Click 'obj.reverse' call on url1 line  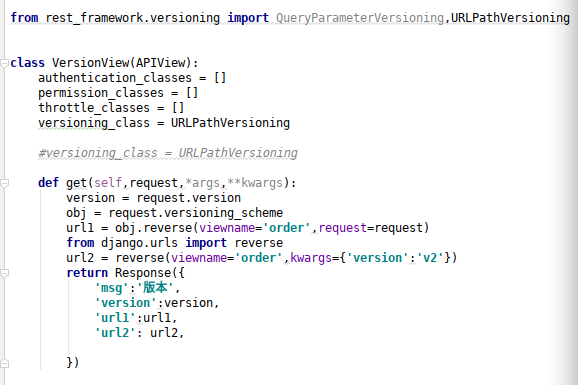coord(154,228)
